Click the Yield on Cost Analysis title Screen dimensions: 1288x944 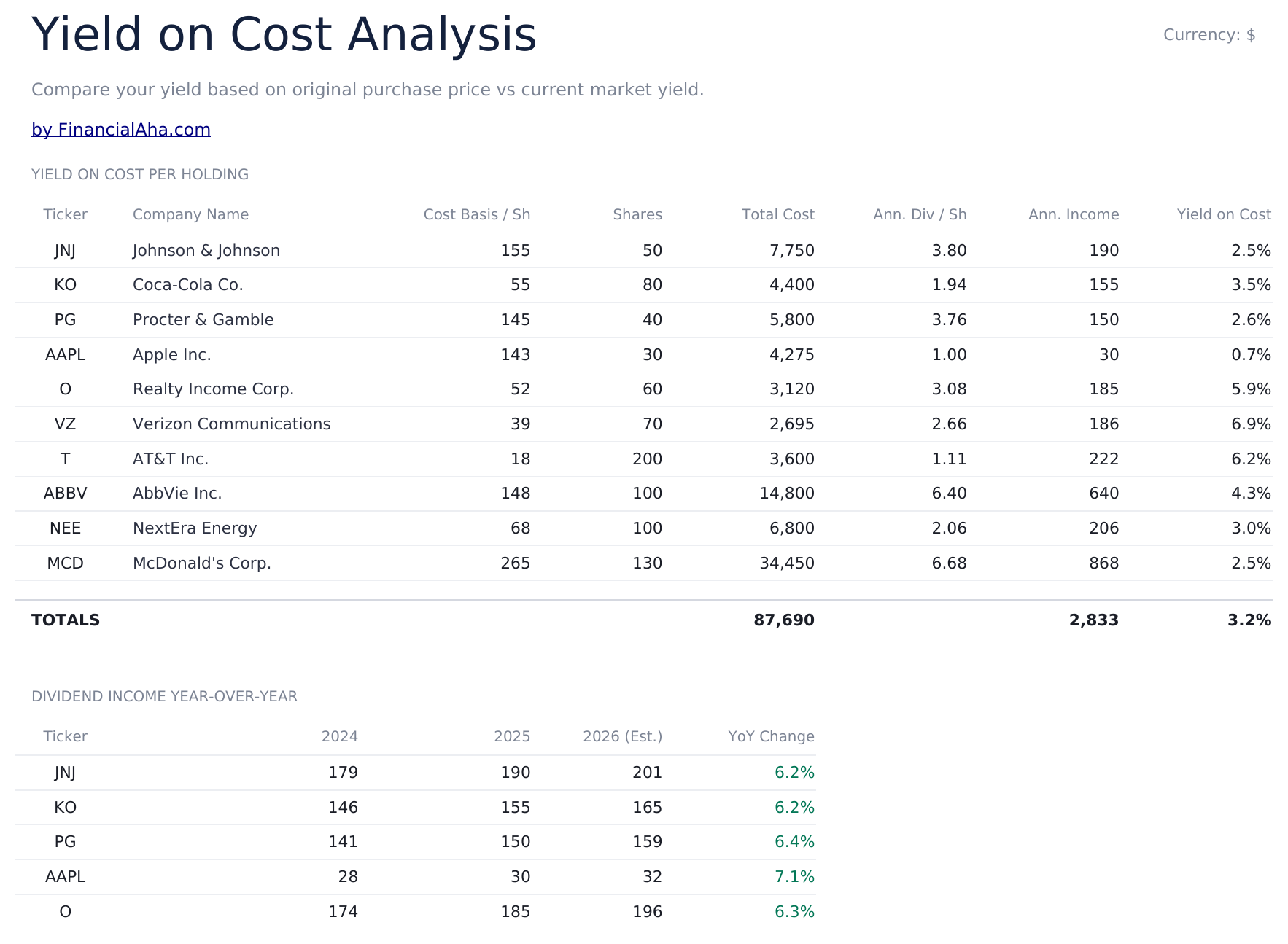284,35
